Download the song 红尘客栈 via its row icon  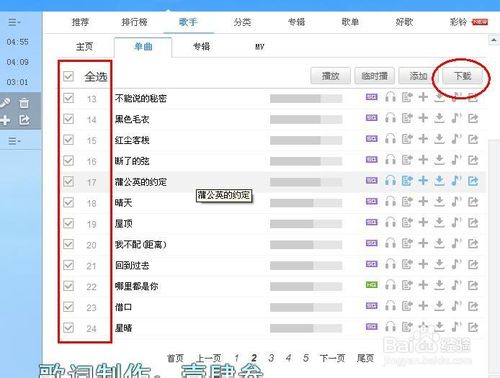[x=439, y=139]
